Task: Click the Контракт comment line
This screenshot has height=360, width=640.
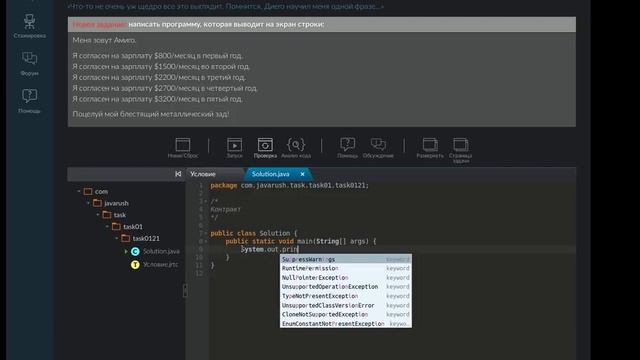Action: 225,209
